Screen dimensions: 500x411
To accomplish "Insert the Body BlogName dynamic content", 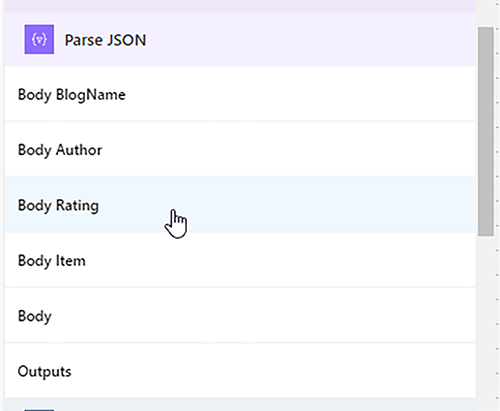I will 240,94.
